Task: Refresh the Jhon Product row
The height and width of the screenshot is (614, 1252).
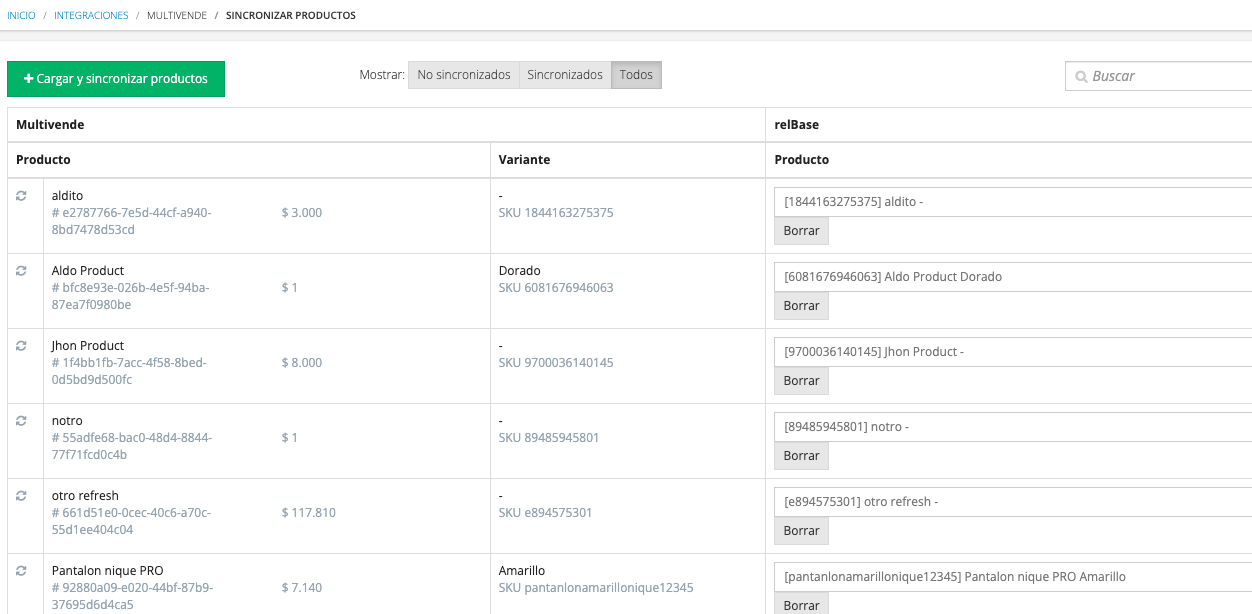Action: click(21, 346)
